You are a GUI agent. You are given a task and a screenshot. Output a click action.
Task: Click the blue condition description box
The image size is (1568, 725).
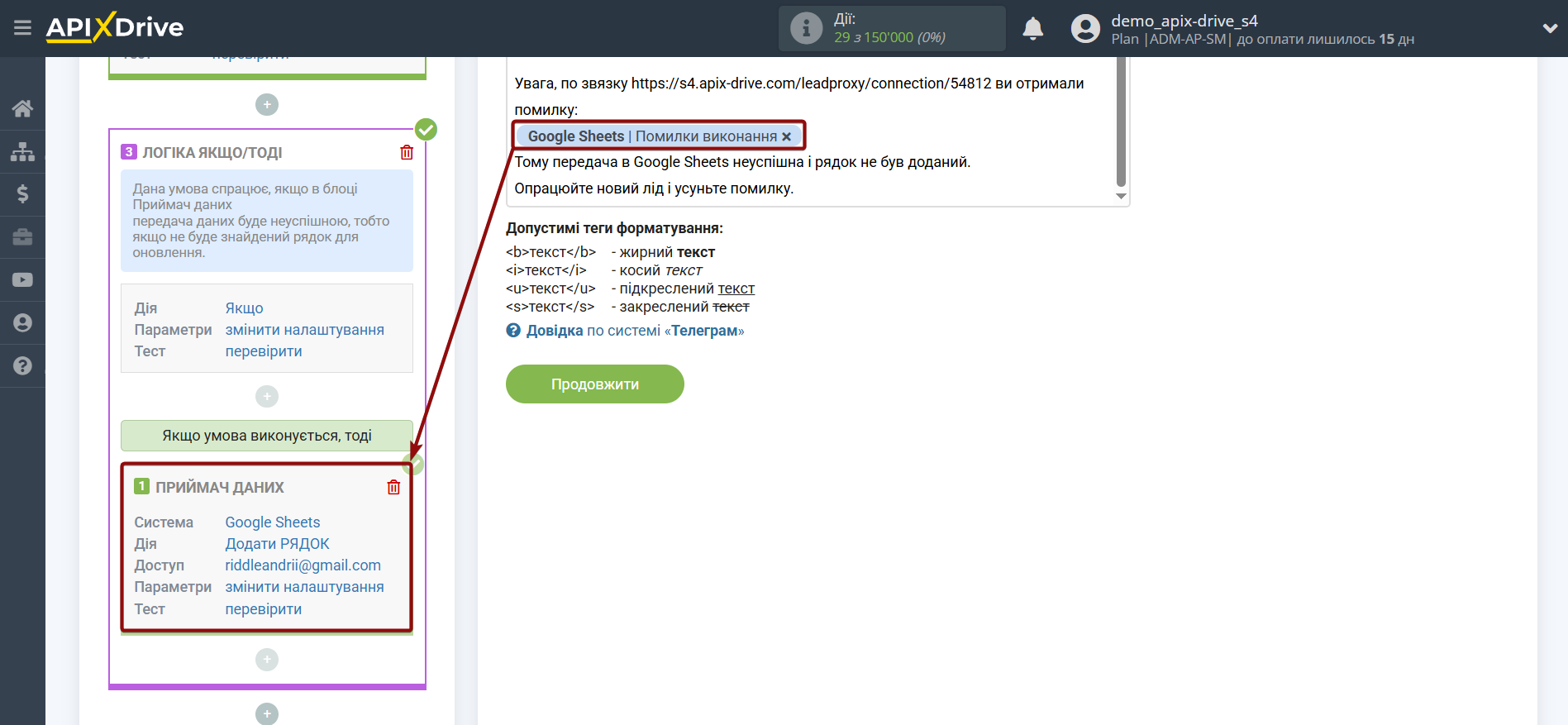267,221
